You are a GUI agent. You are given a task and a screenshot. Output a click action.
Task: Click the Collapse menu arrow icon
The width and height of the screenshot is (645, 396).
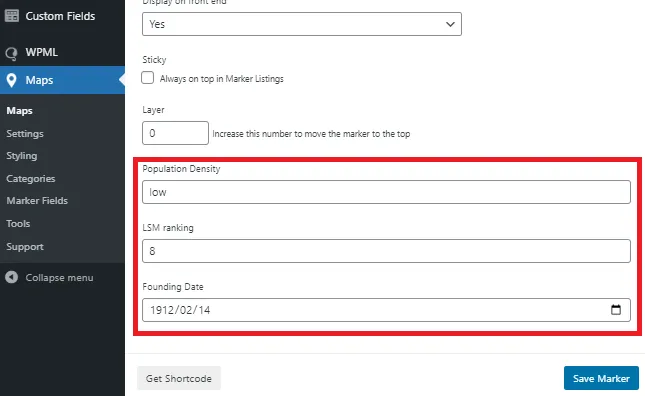pyautogui.click(x=12, y=278)
